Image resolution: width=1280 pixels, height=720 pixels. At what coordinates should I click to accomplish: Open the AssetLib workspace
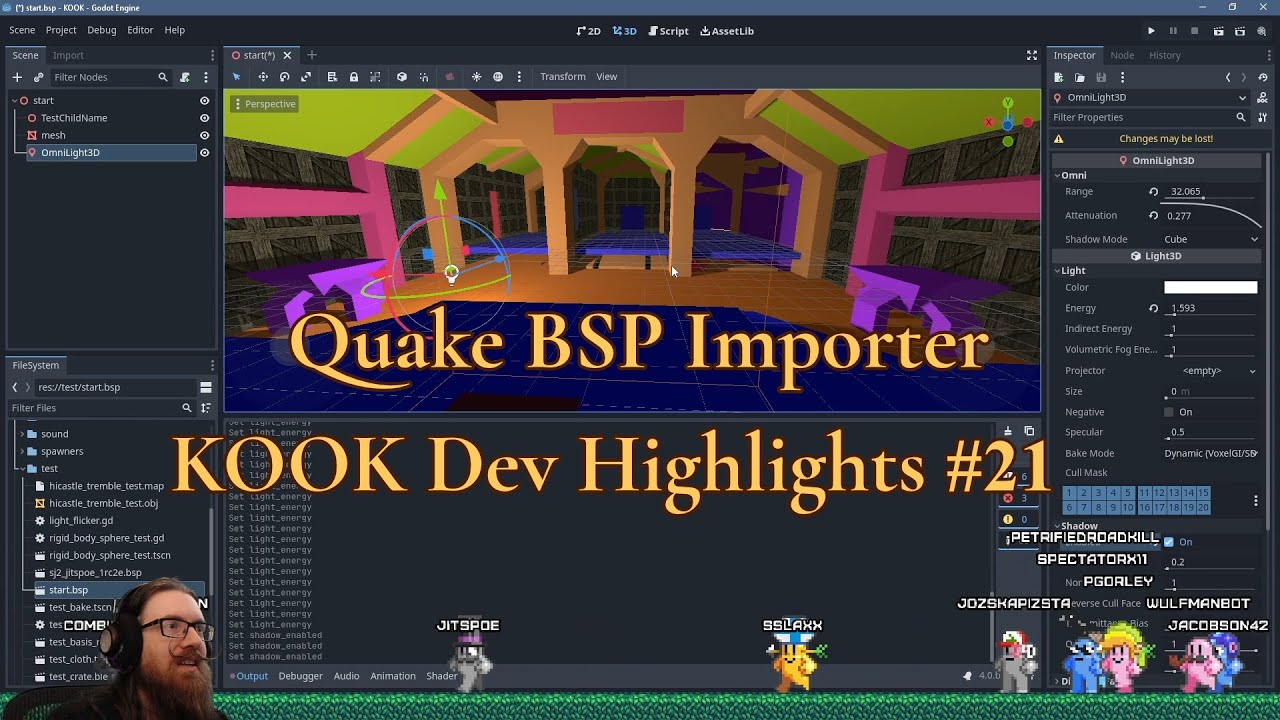727,31
